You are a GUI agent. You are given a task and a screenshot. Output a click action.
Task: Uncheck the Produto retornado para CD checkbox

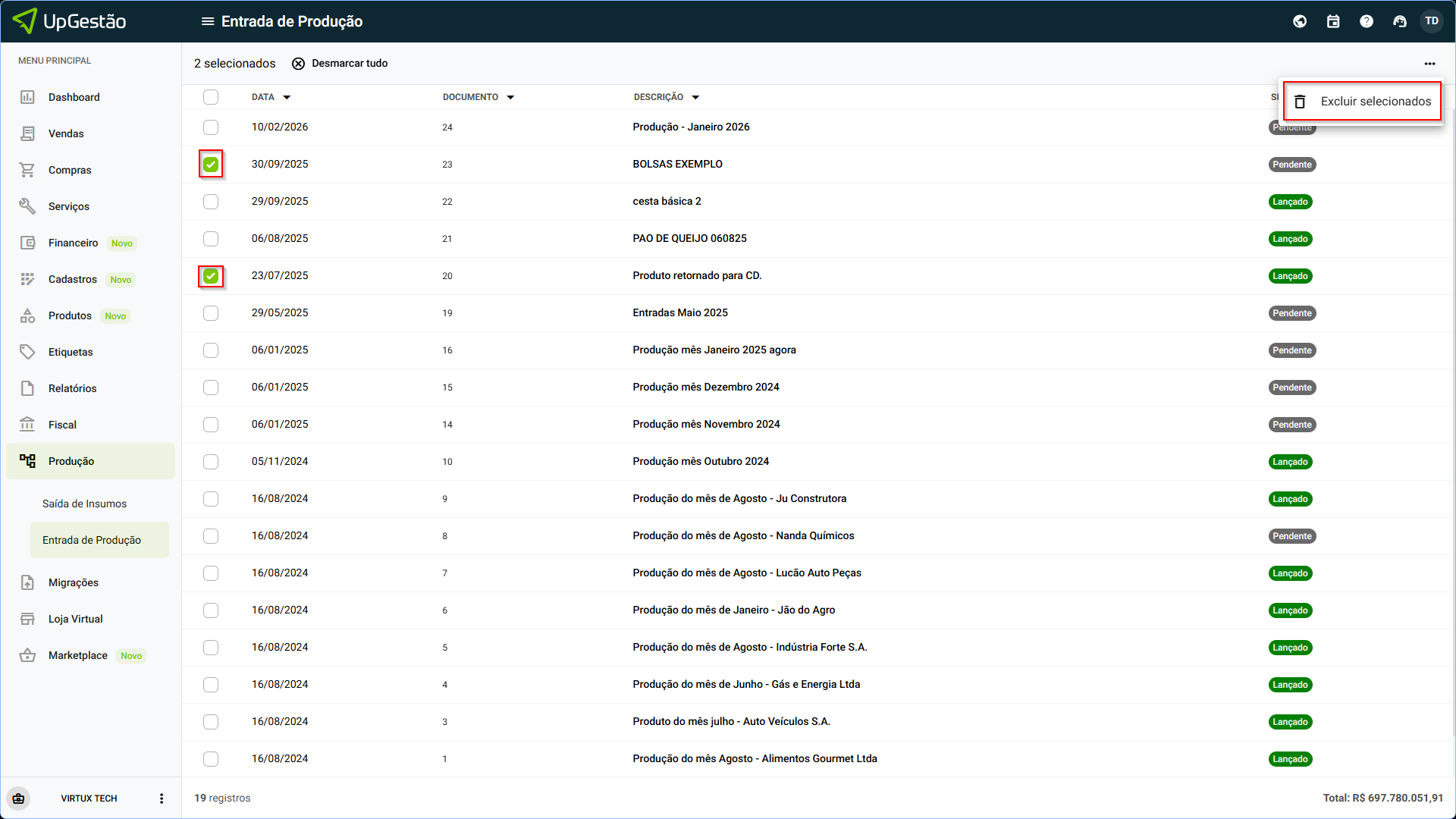tap(211, 276)
